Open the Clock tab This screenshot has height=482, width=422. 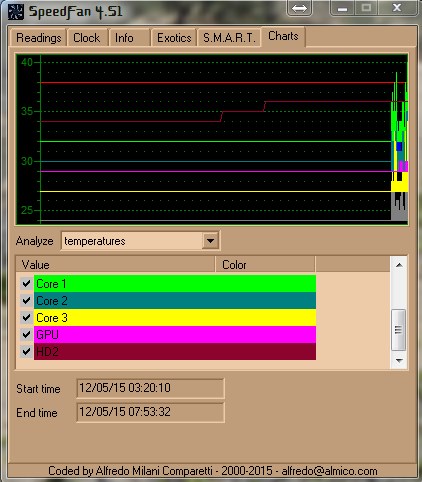[x=87, y=38]
